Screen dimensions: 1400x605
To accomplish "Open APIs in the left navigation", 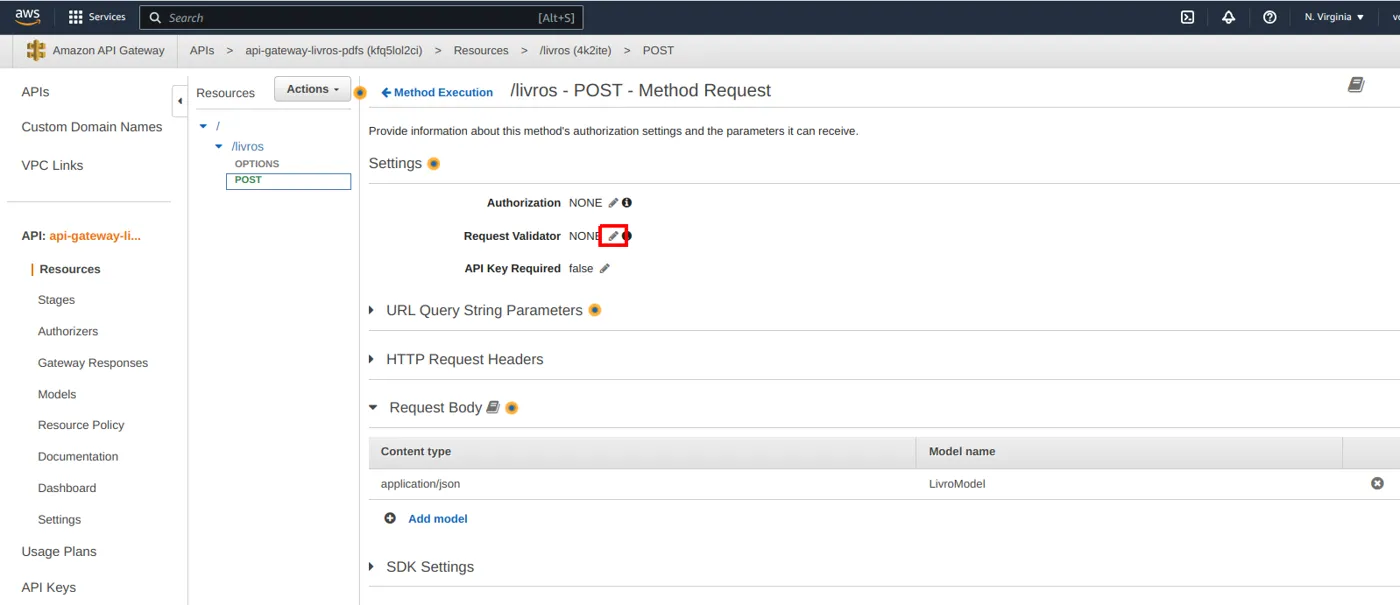I will point(35,91).
